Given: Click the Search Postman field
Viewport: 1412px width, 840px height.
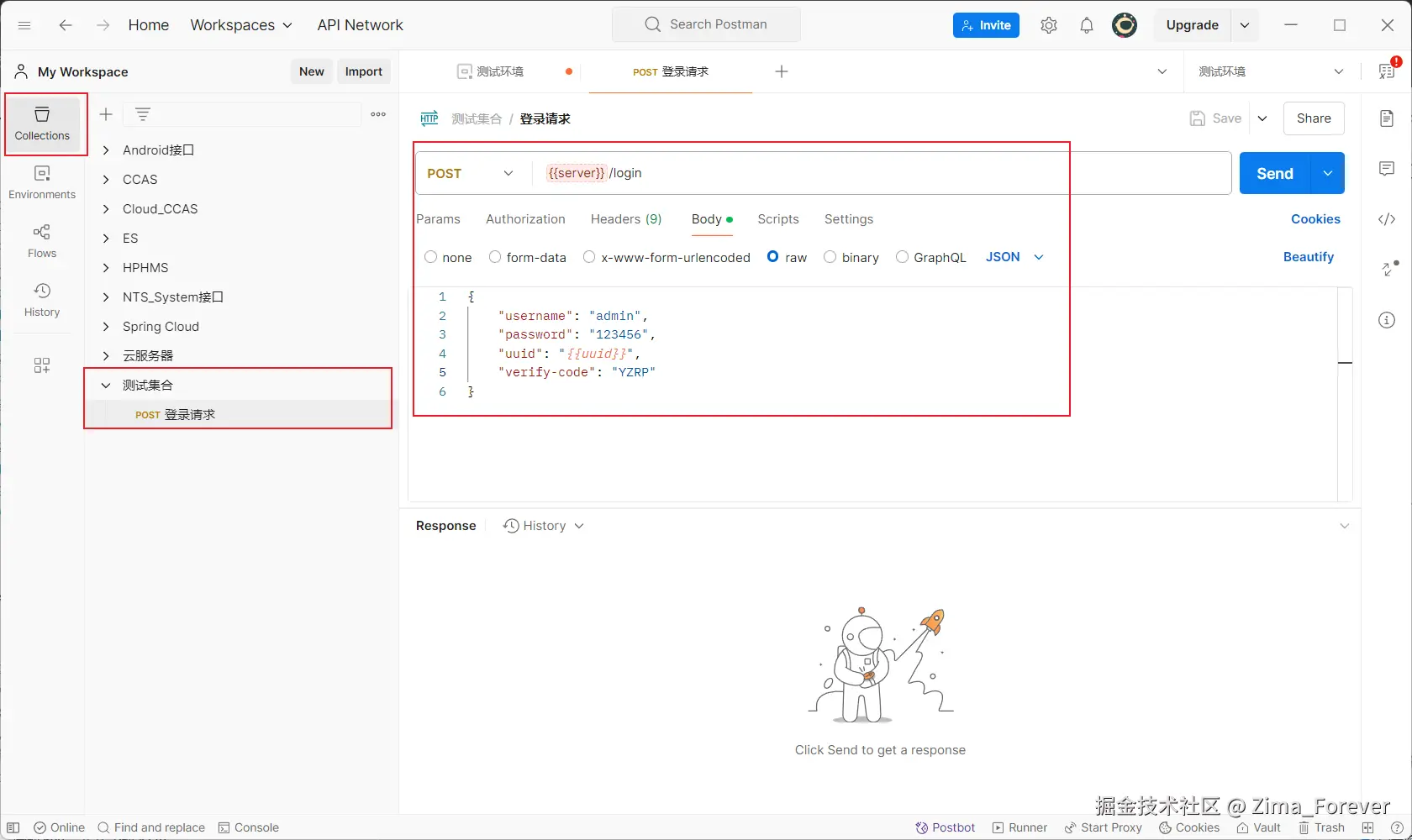Looking at the screenshot, I should coord(707,24).
